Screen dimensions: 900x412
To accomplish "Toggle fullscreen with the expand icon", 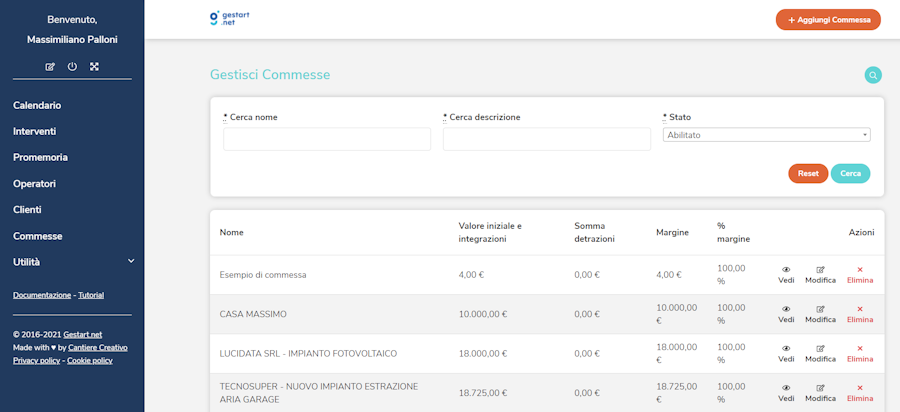I will (x=94, y=67).
